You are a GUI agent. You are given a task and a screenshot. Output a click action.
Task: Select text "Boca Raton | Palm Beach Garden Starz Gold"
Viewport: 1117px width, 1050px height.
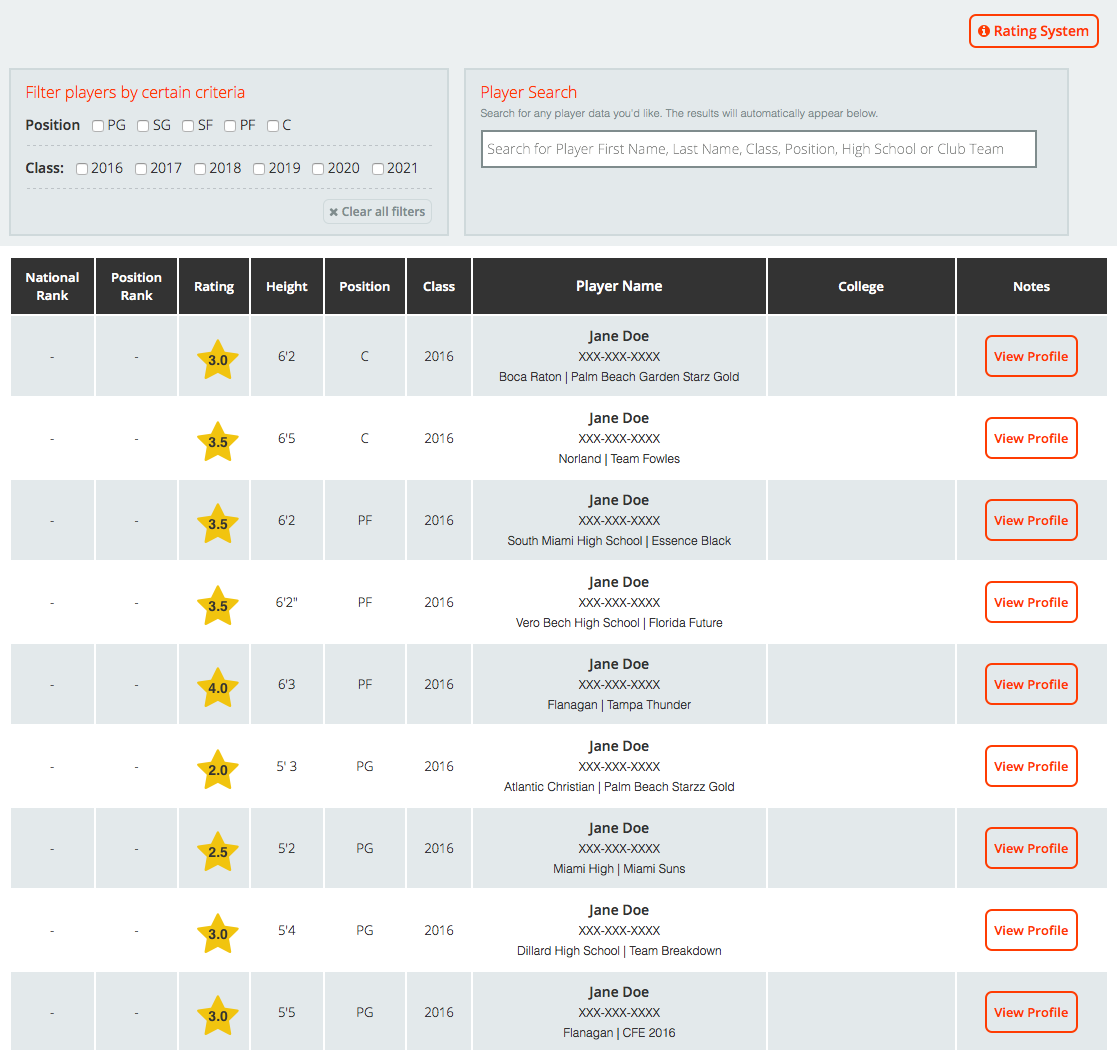[619, 377]
